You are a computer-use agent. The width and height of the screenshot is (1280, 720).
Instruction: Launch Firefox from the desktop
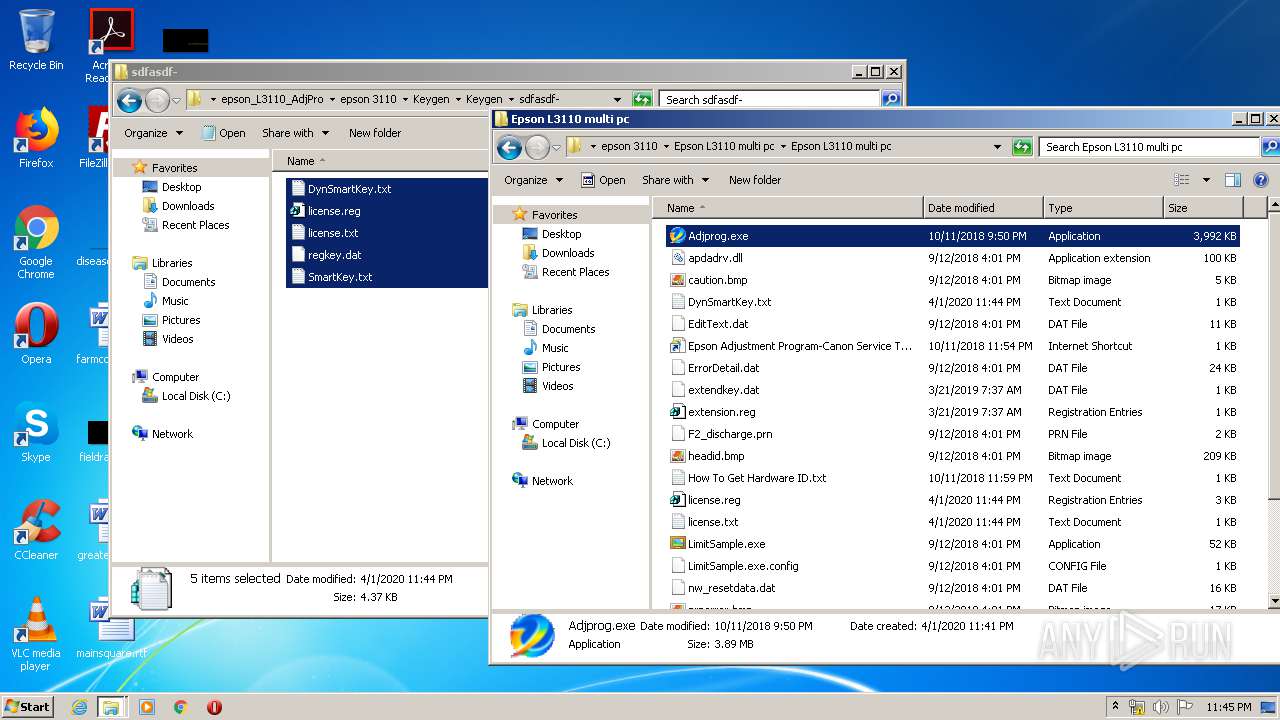tap(36, 138)
